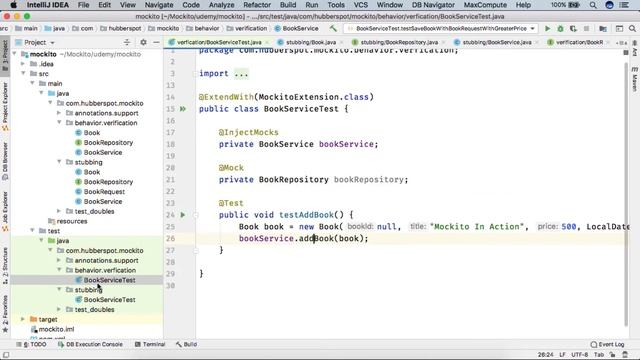The image size is (640, 360).
Task: Click the LF line separator in status bar
Action: point(562,355)
